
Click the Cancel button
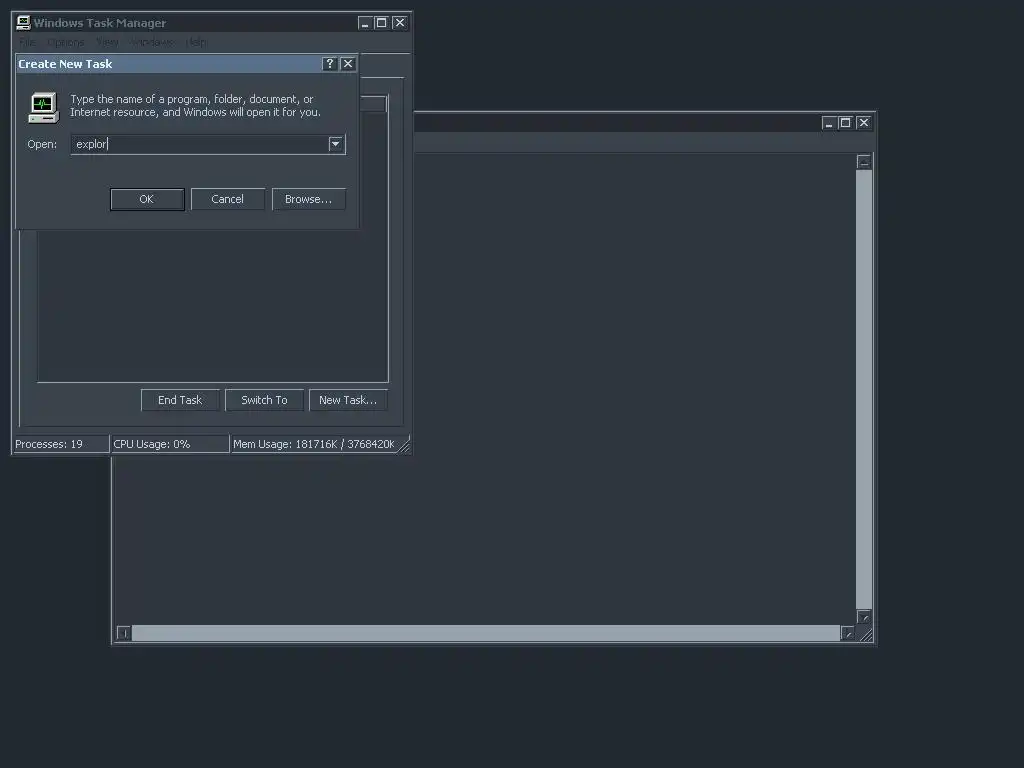[x=227, y=199]
